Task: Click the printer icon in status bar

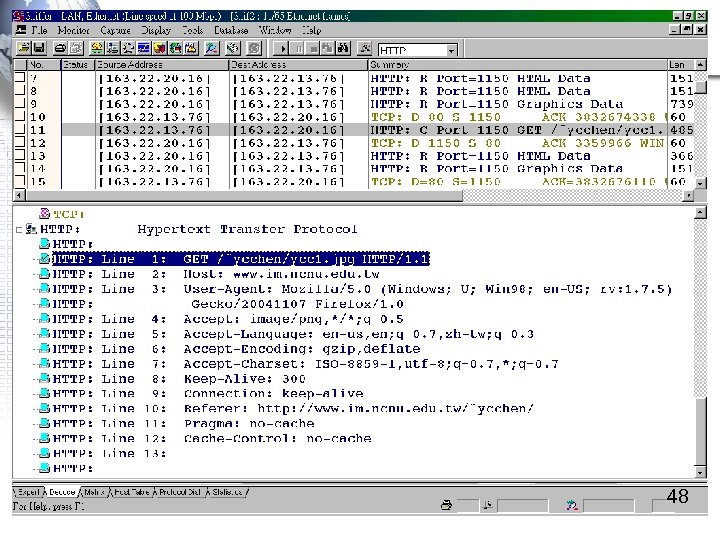Action: pos(447,507)
